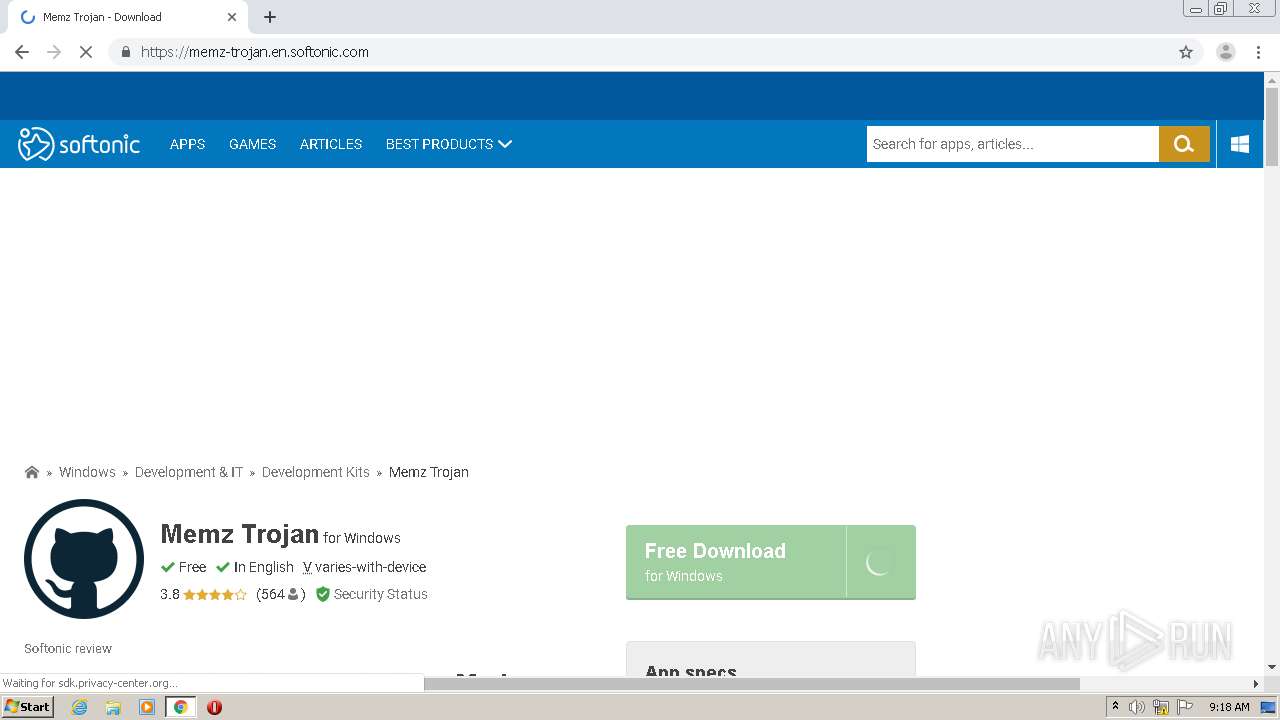The height and width of the screenshot is (720, 1280).
Task: Click the horizontal scrollbar thumb
Action: (x=752, y=684)
